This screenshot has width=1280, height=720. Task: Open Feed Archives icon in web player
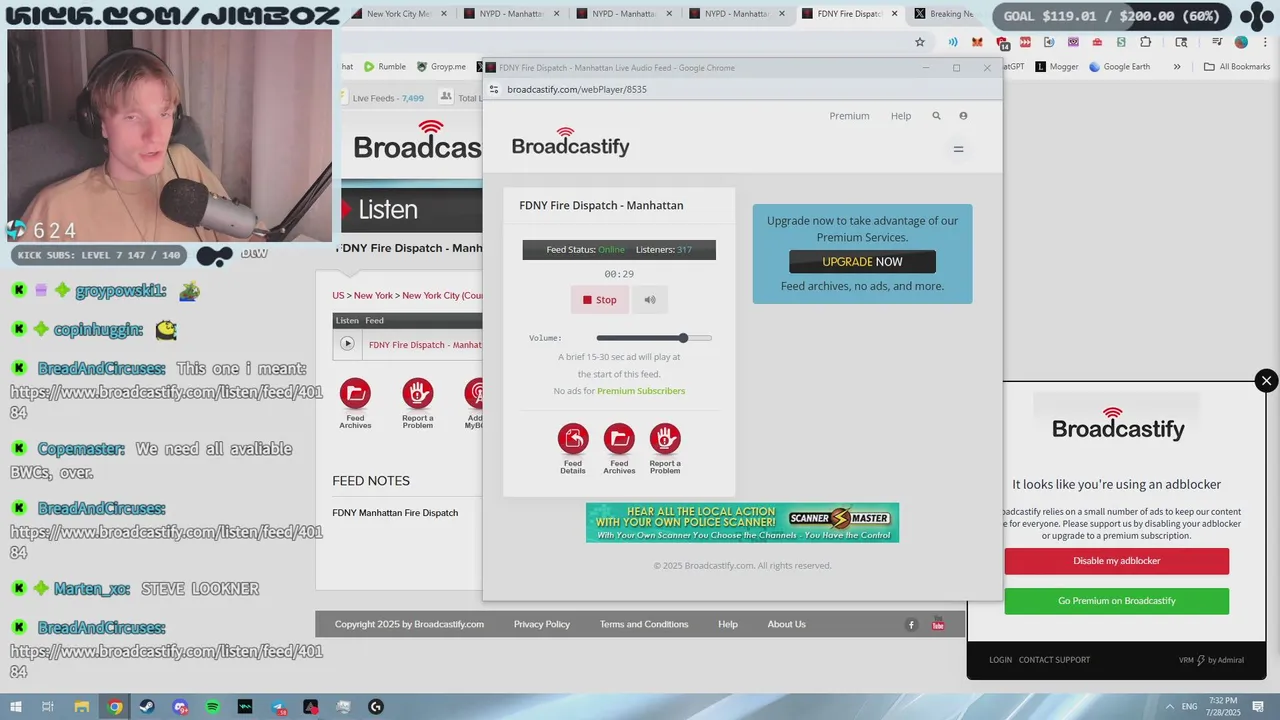[x=619, y=448]
